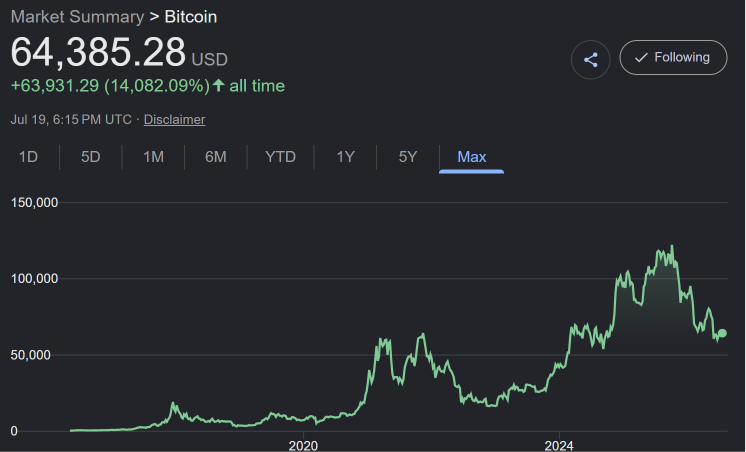Toggle the Following button
The image size is (746, 452).
[x=673, y=58]
